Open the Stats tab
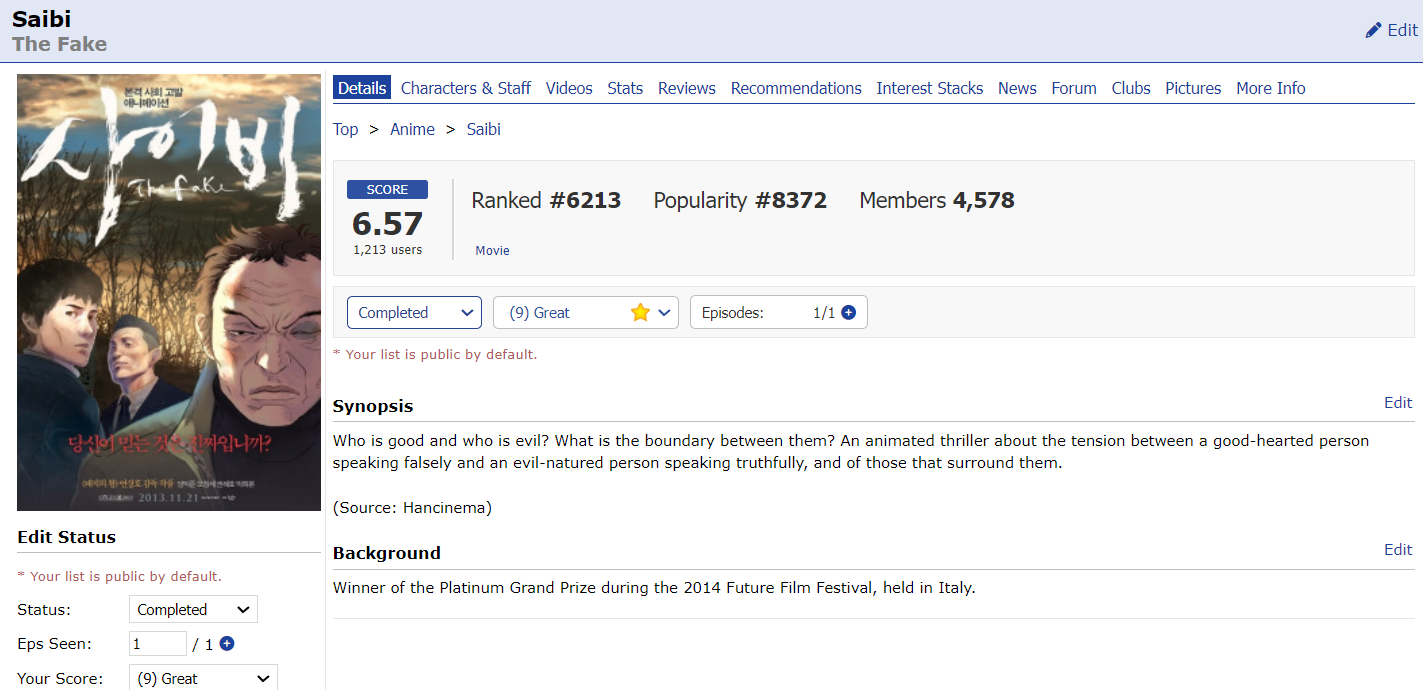The image size is (1423, 690). tap(625, 88)
